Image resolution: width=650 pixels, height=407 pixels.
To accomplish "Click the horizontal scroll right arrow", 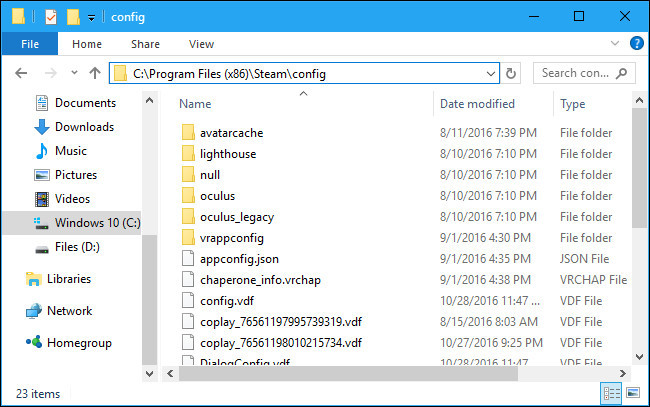I will pos(623,373).
